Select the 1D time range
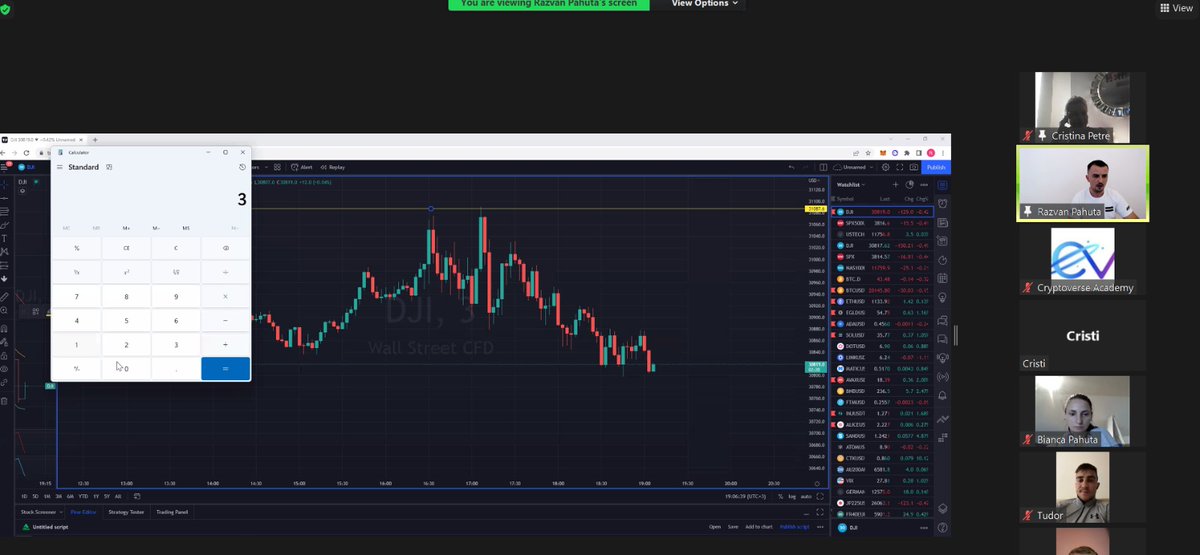 click(x=25, y=496)
